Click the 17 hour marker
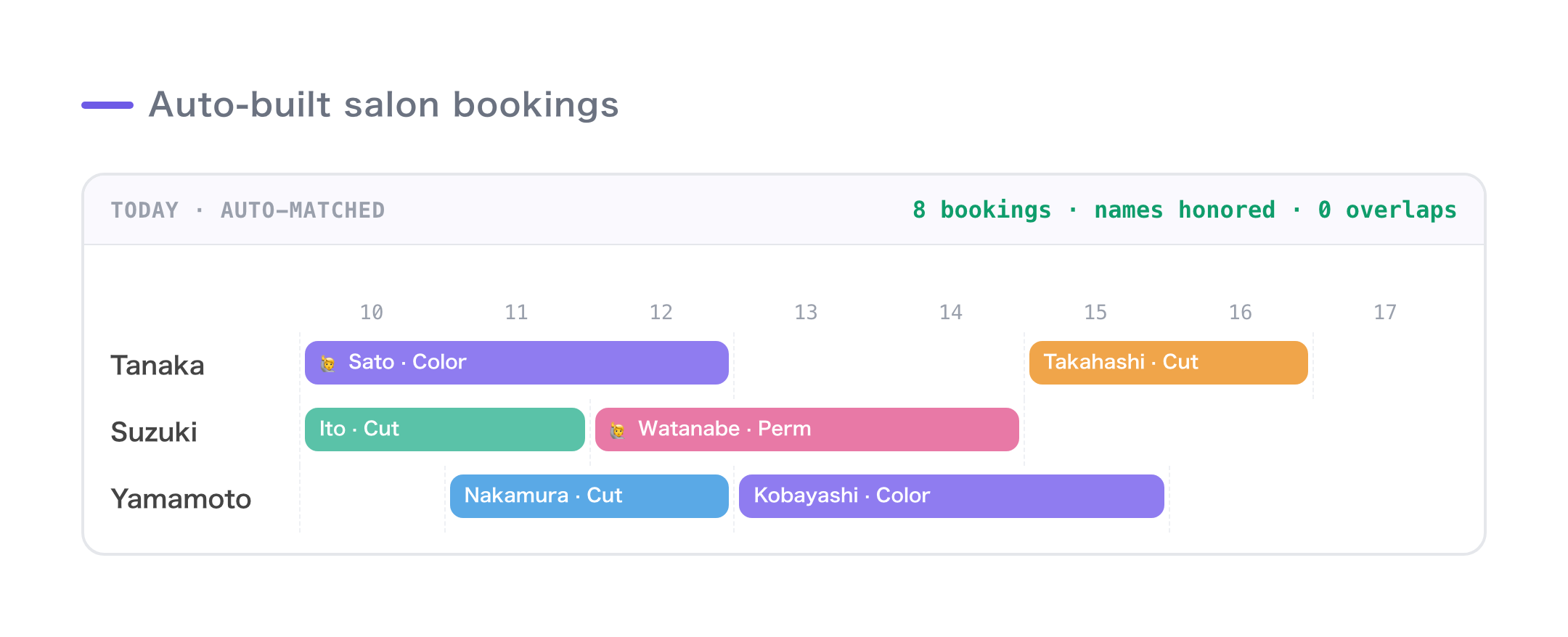 coord(1385,312)
